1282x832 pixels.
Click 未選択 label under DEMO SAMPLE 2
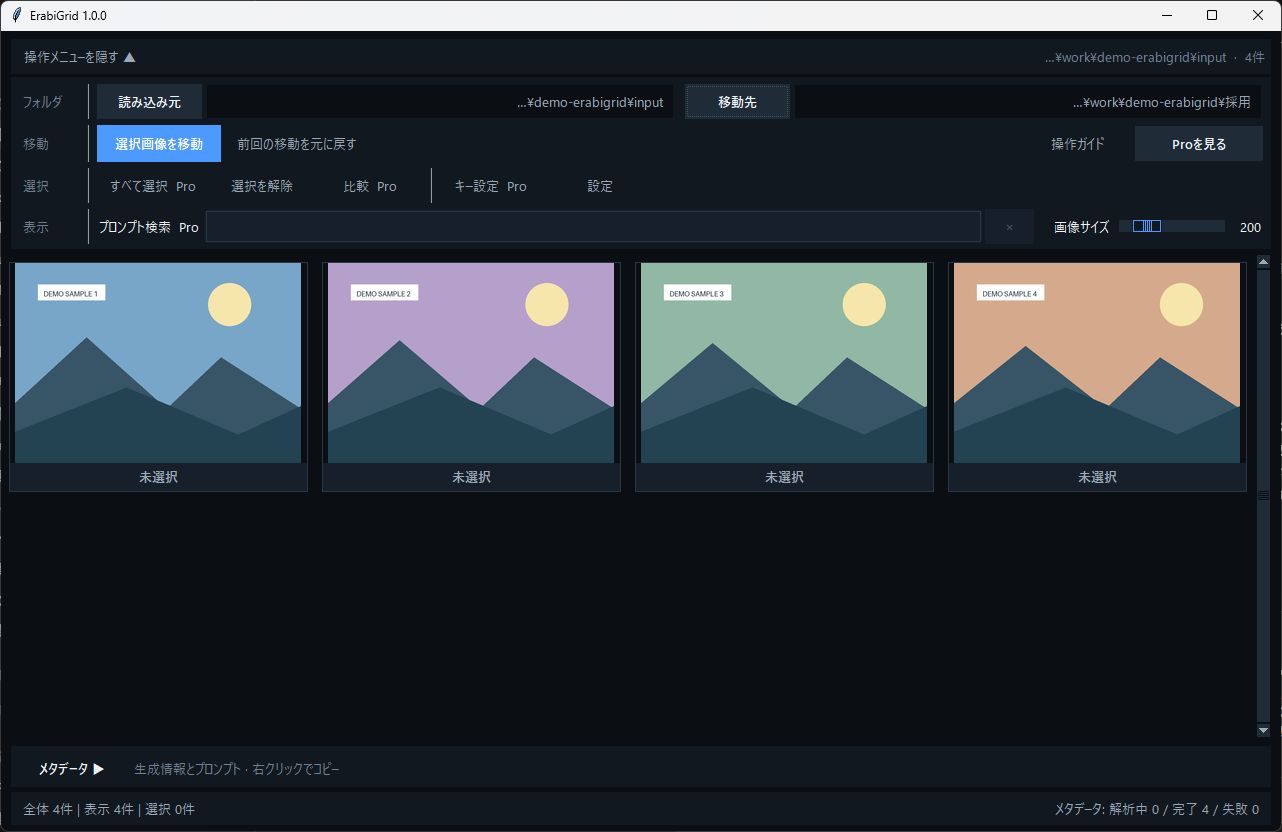coord(471,477)
